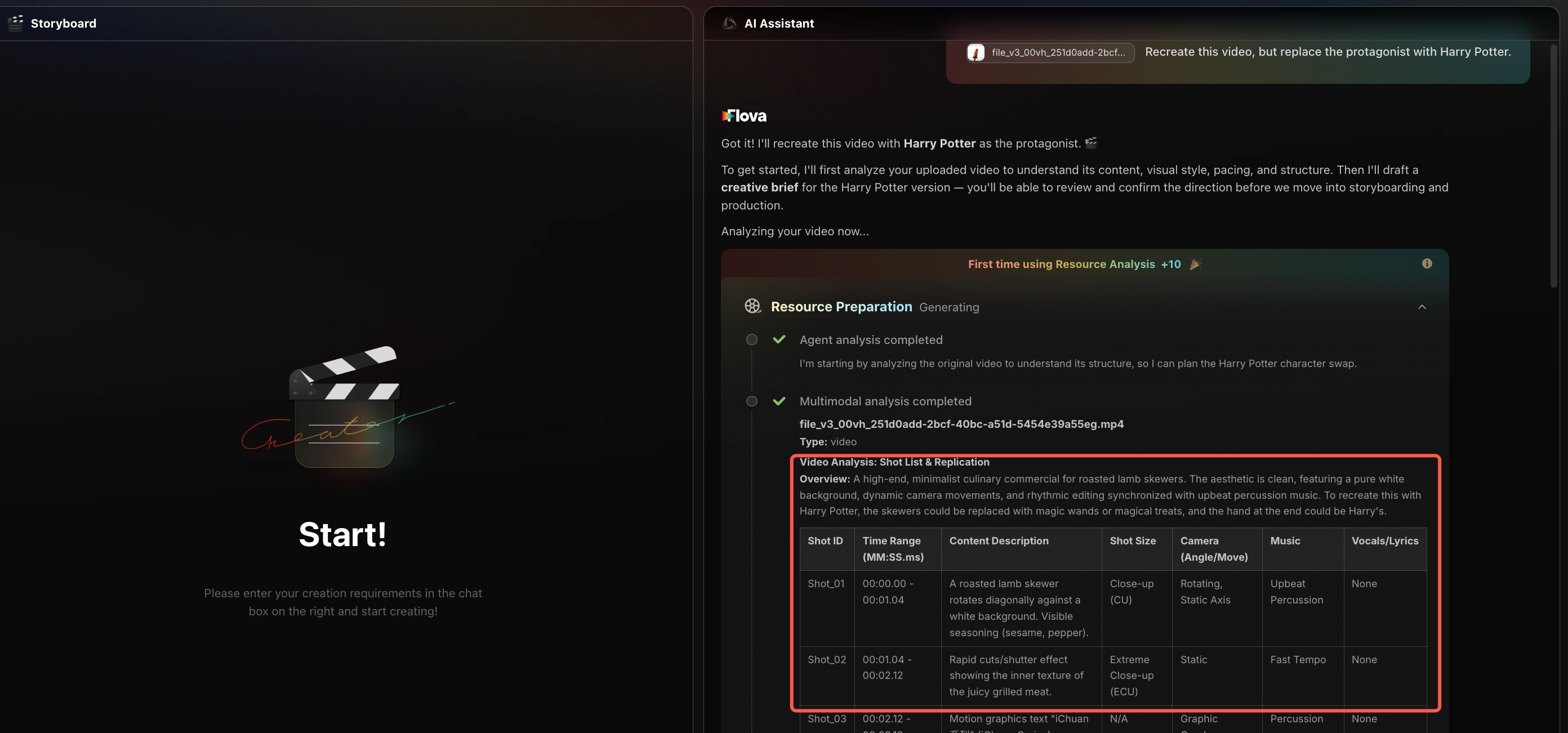Click First time using Resource Analysis banner

1061,264
